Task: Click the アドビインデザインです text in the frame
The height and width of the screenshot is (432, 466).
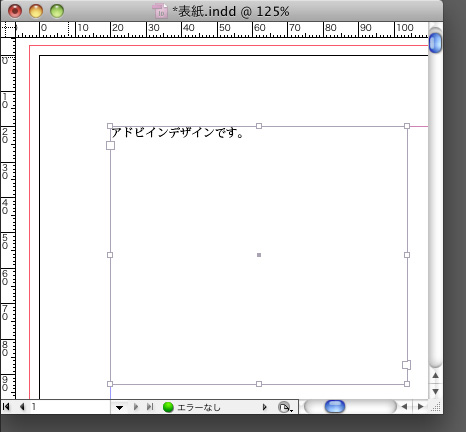Action: pos(177,133)
